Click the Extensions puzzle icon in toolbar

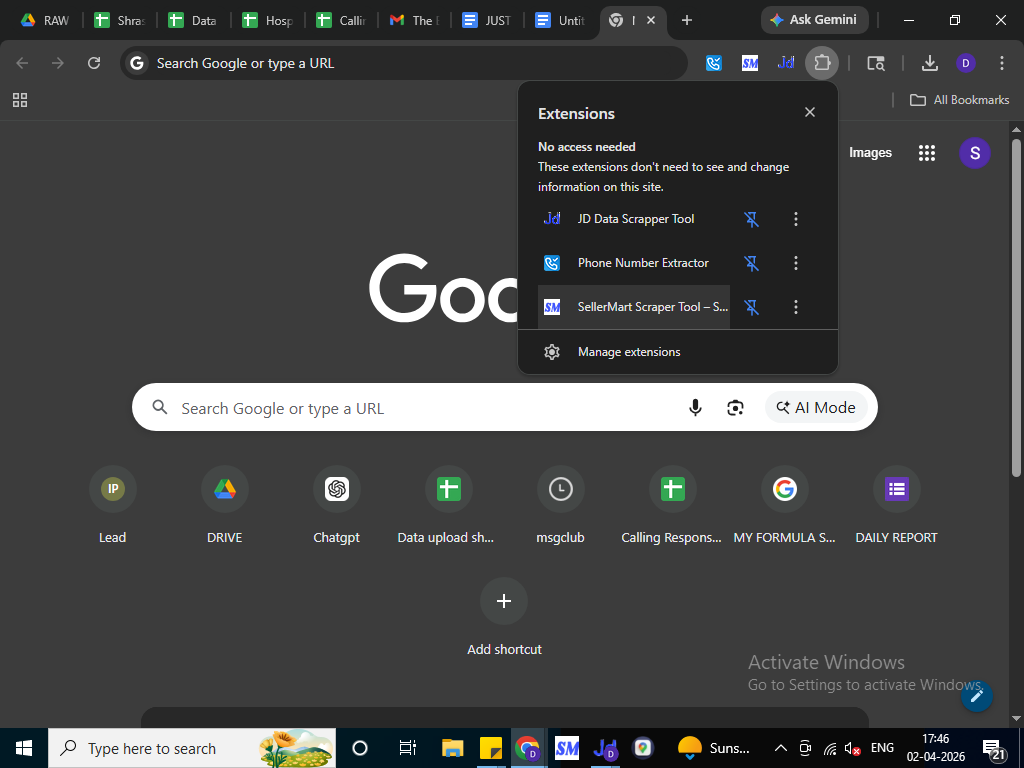point(822,63)
